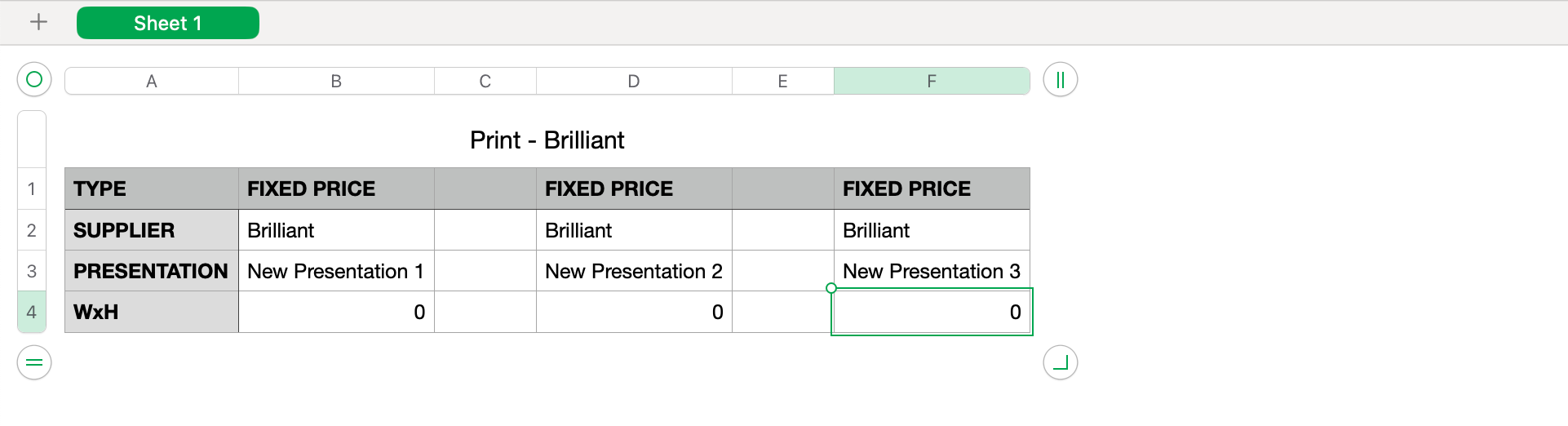Click the table title Print - Brilliant
Screen dimensions: 1568x426
(x=547, y=140)
